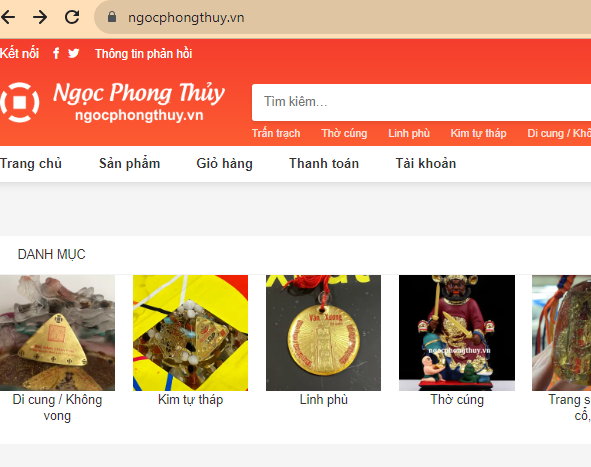Open the Twitter bird icon link
The height and width of the screenshot is (467, 591).
point(73,54)
